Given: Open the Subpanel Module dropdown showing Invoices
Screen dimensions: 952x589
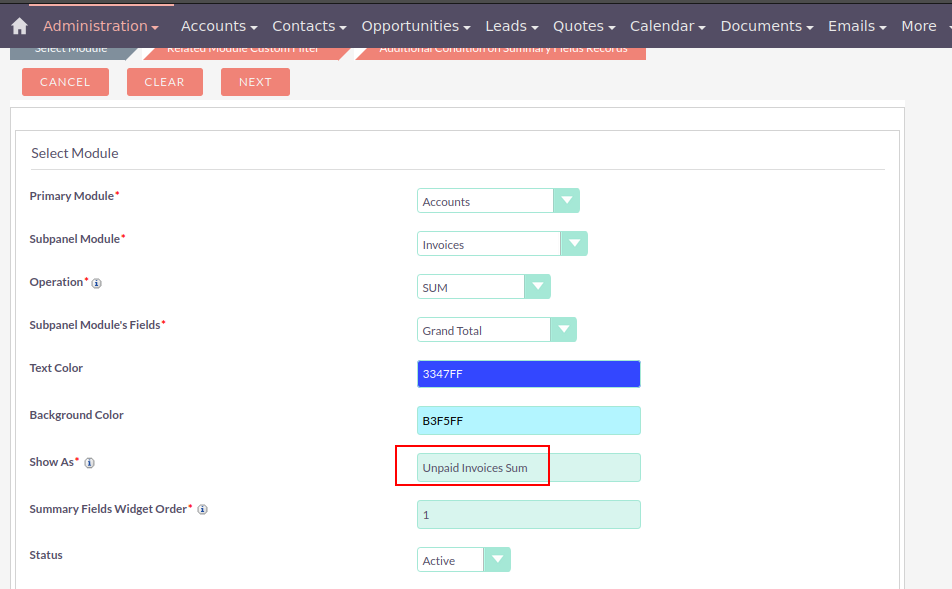Looking at the screenshot, I should [502, 244].
